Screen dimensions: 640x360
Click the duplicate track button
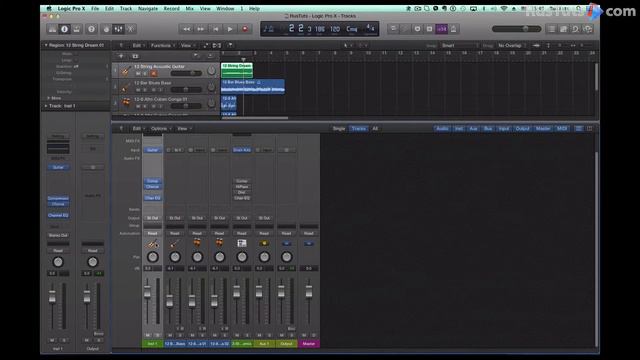pos(135,56)
